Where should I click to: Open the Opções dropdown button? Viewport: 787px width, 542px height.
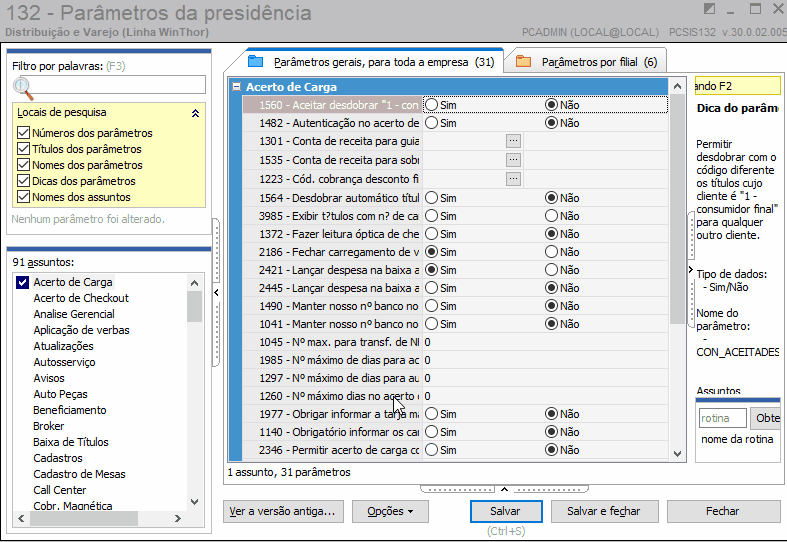pos(390,511)
